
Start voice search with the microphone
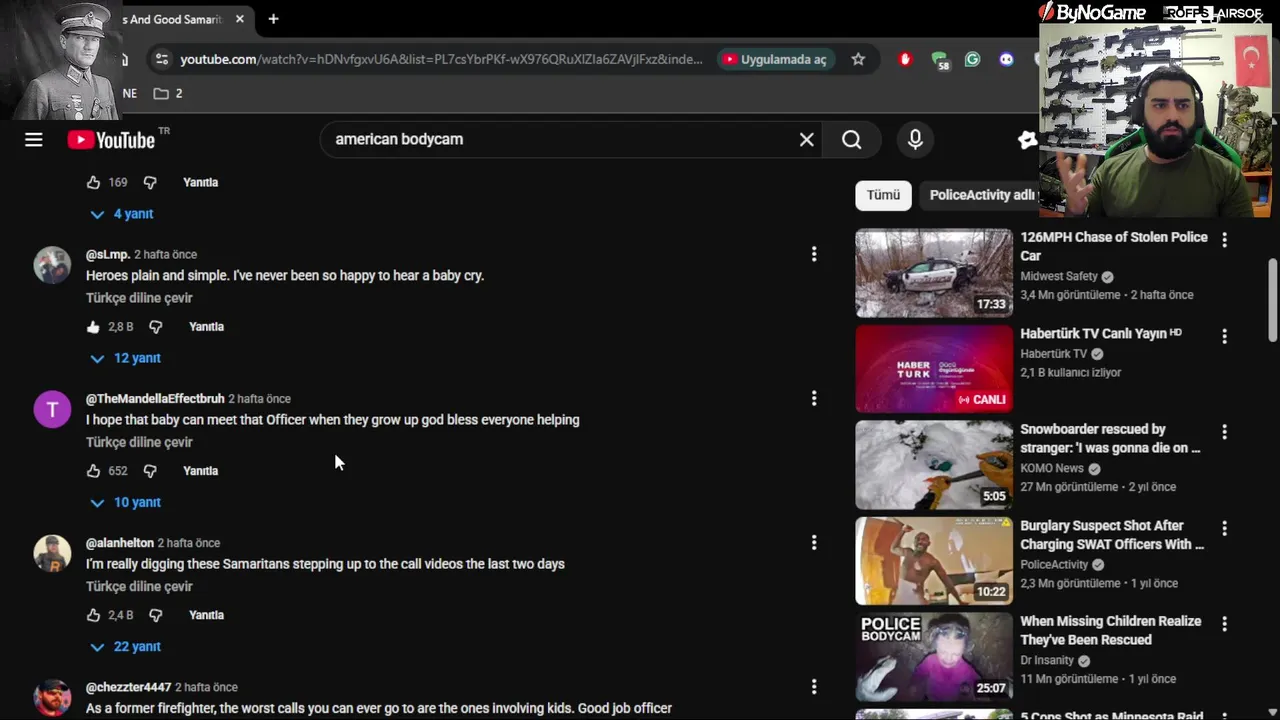click(x=915, y=140)
